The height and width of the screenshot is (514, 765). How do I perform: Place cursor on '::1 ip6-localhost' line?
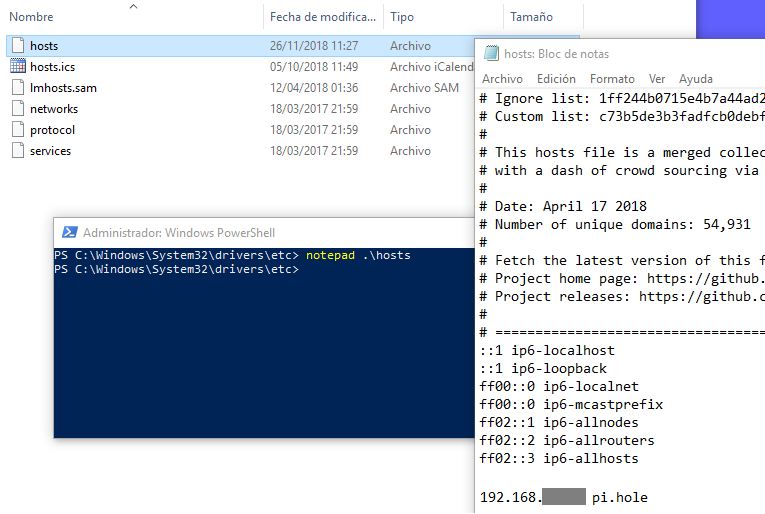[x=547, y=350]
